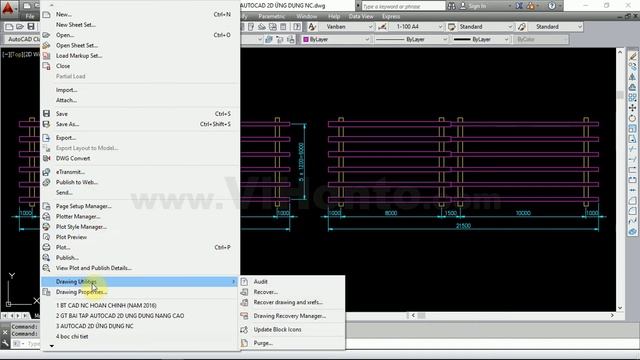Open the Standard multileader style dropdown
The height and width of the screenshot is (360, 640).
click(580, 27)
